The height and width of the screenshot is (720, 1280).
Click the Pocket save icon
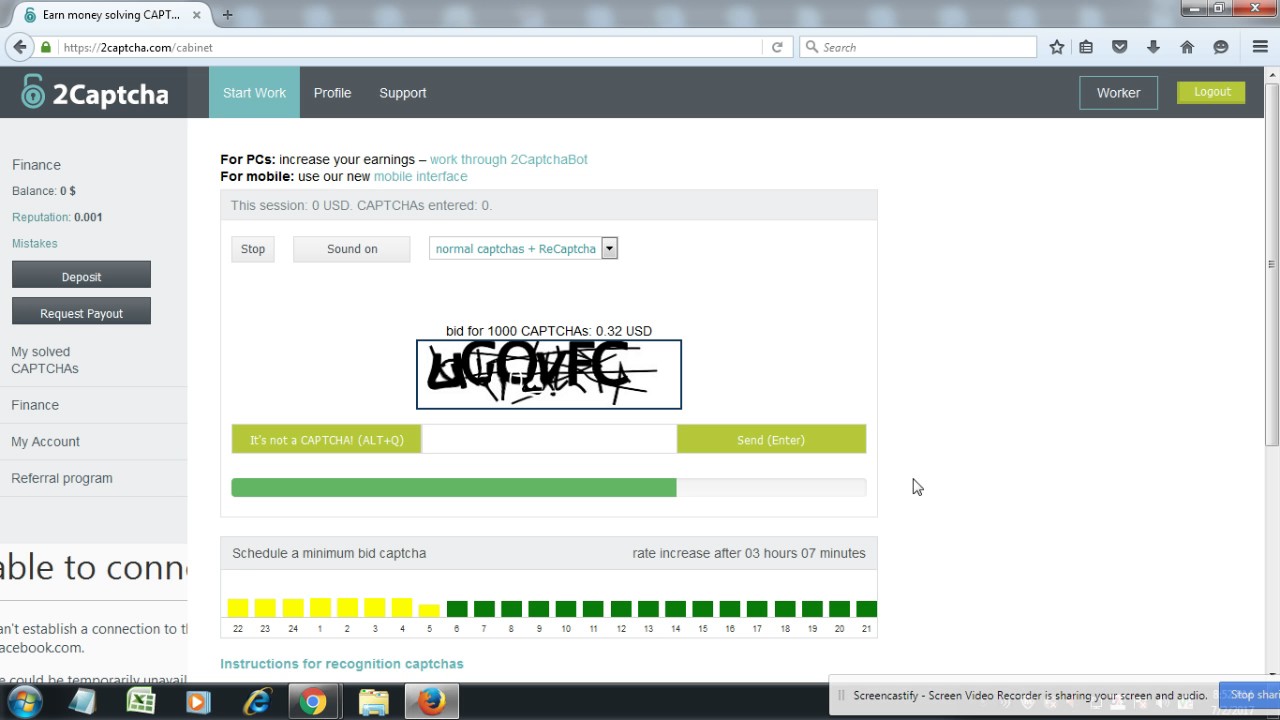(1120, 47)
